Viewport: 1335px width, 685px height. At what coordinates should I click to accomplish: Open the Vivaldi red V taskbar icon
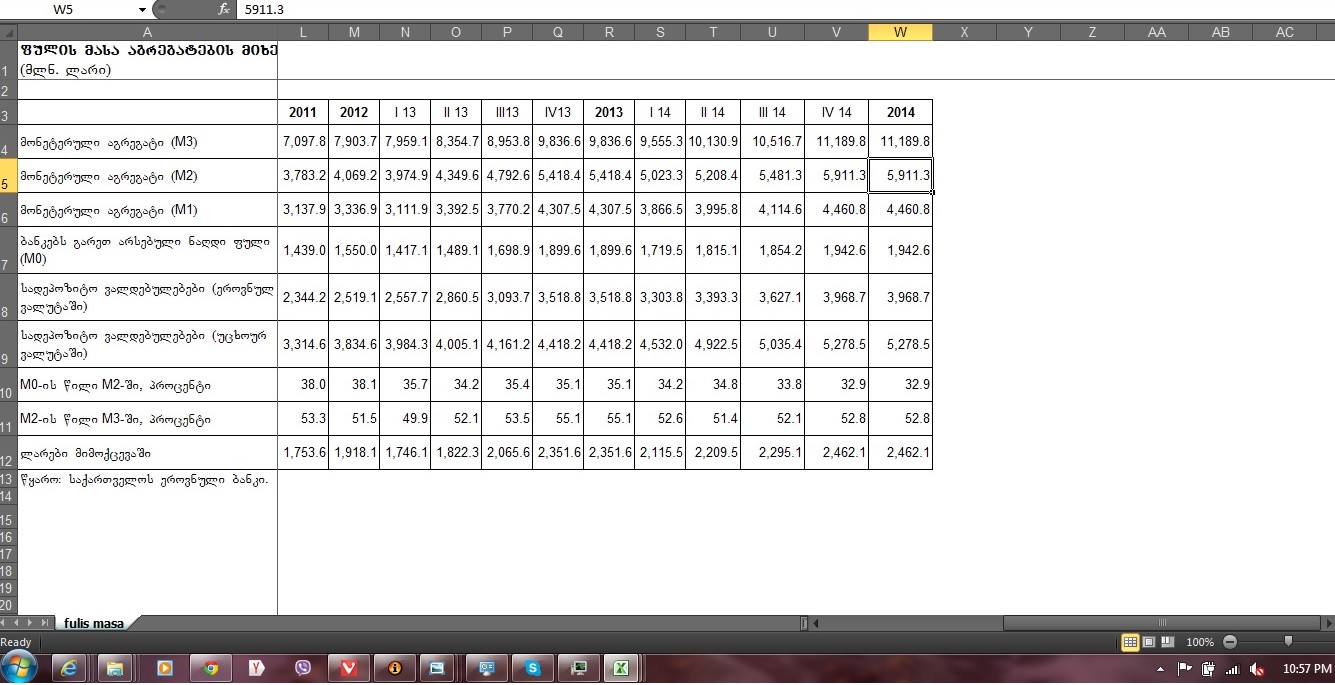click(349, 668)
